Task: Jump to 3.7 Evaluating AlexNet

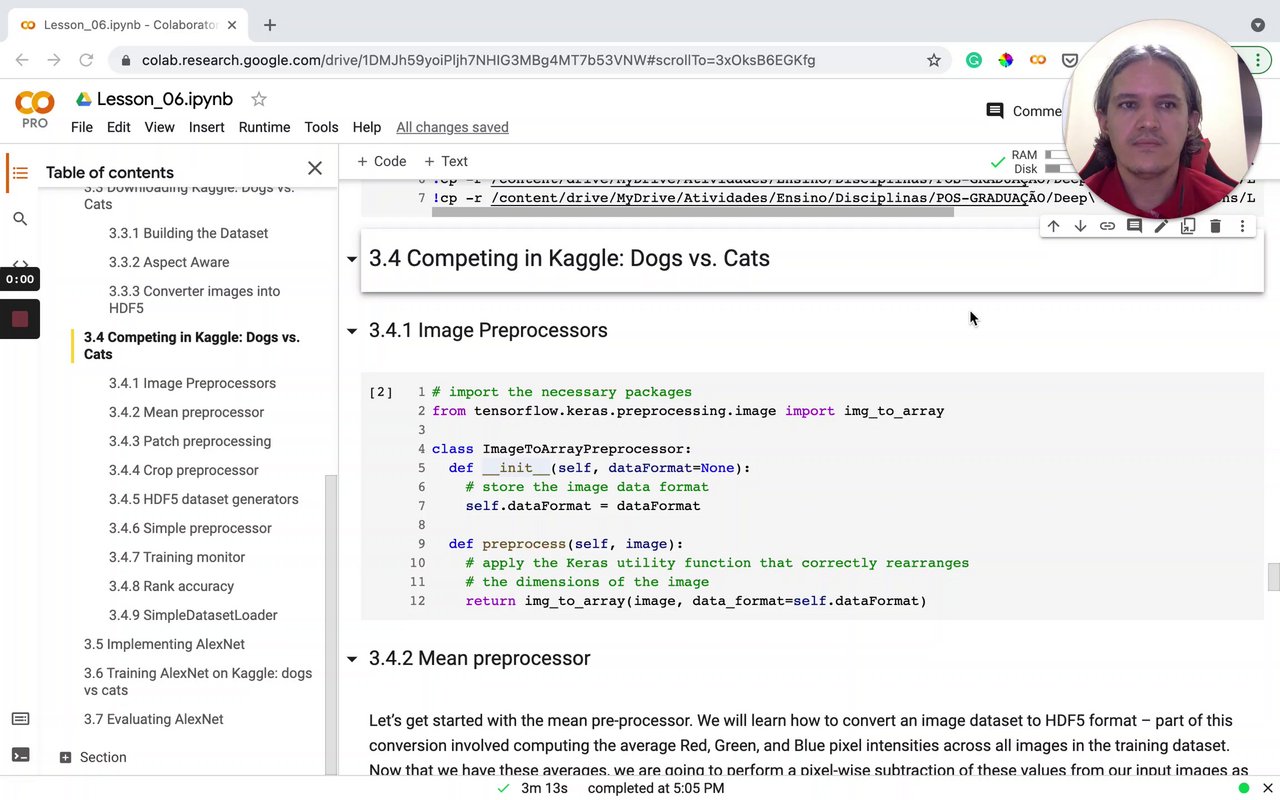Action: [154, 719]
